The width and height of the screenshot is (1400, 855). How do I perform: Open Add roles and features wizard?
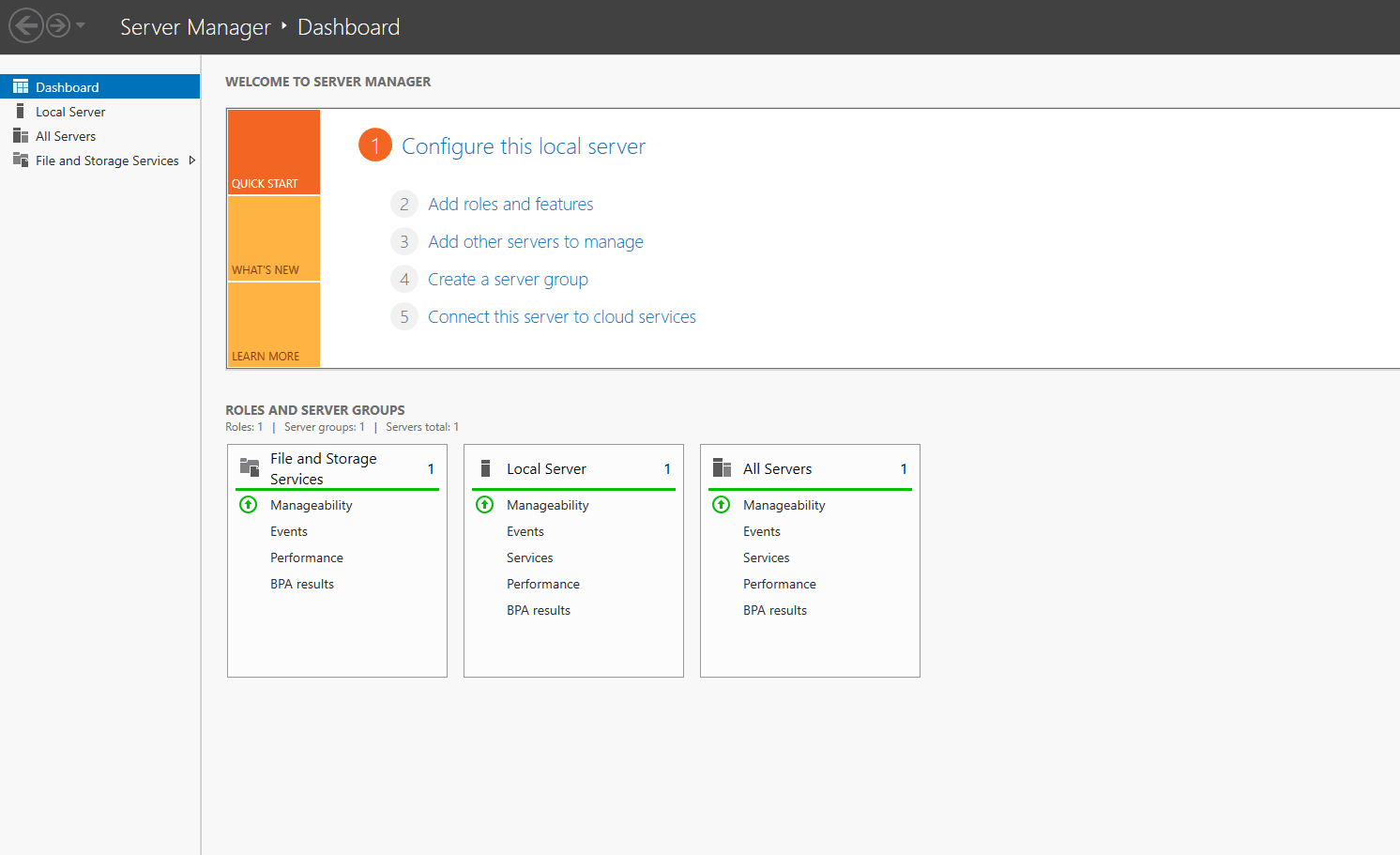(x=510, y=205)
